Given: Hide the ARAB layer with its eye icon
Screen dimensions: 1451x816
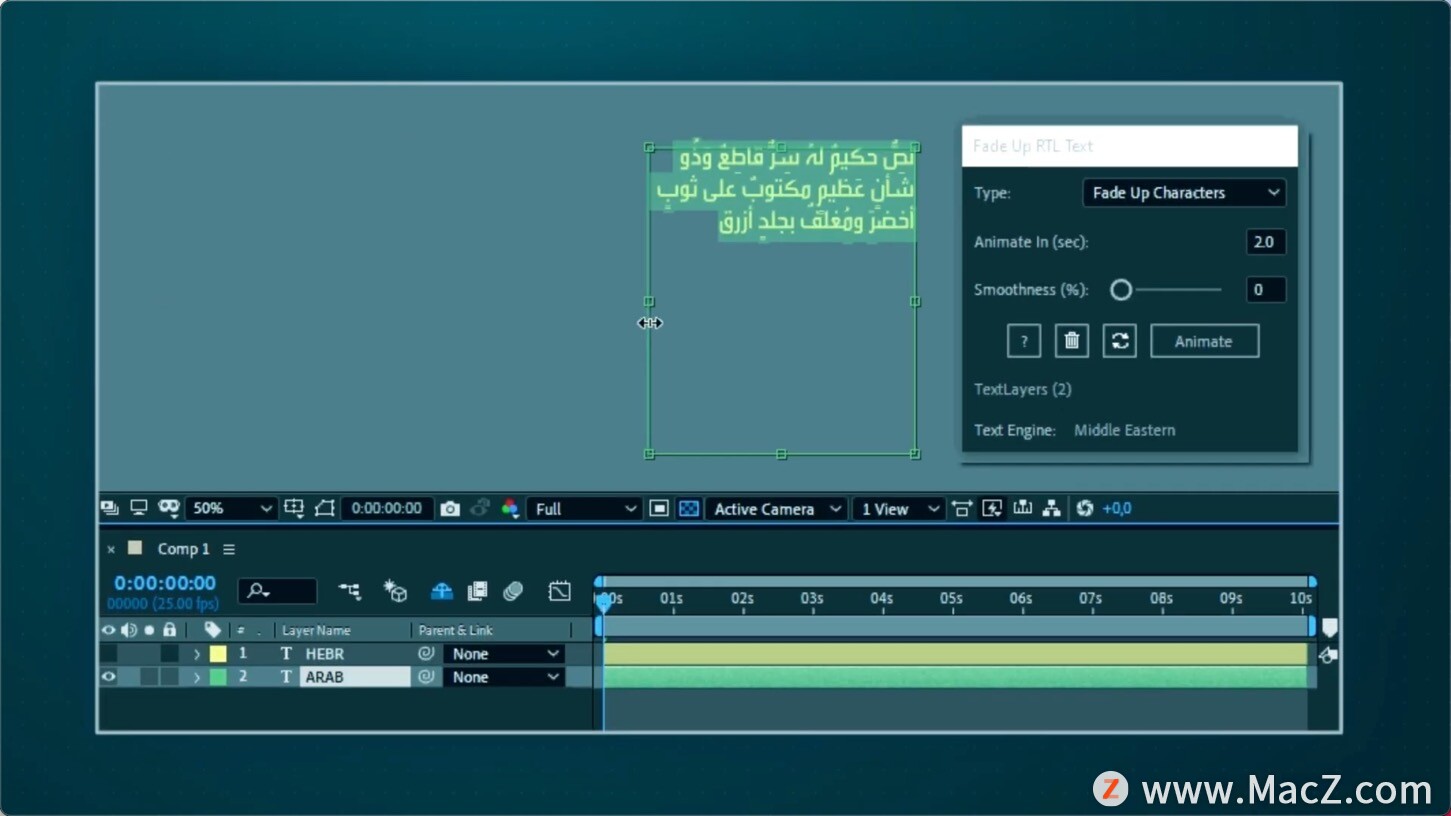Looking at the screenshot, I should (x=108, y=676).
